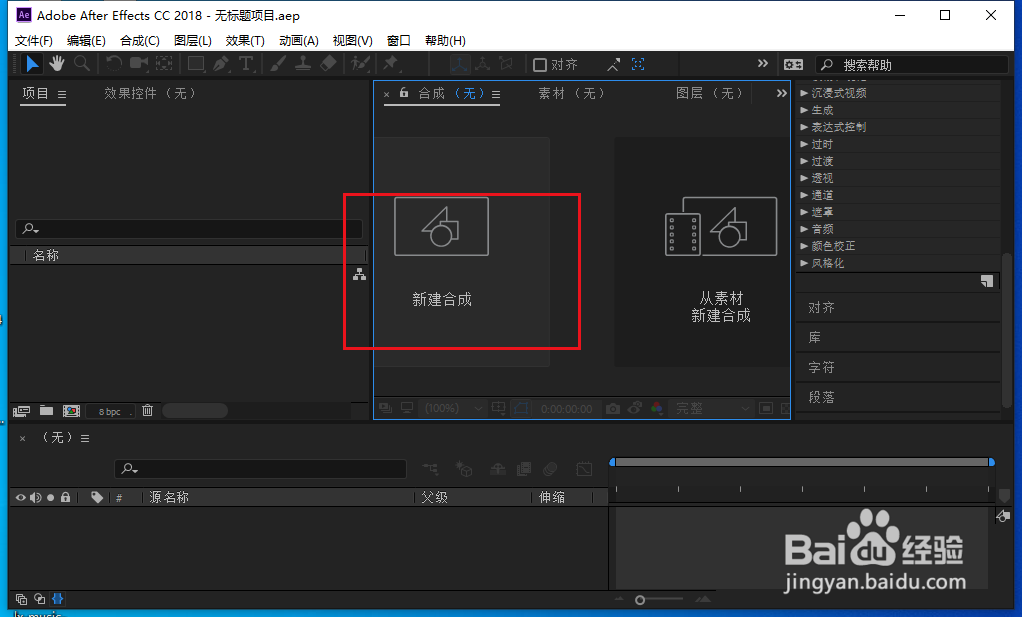Open the 合成 panel hamburger menu
Viewport: 1022px width, 617px height.
(x=496, y=94)
